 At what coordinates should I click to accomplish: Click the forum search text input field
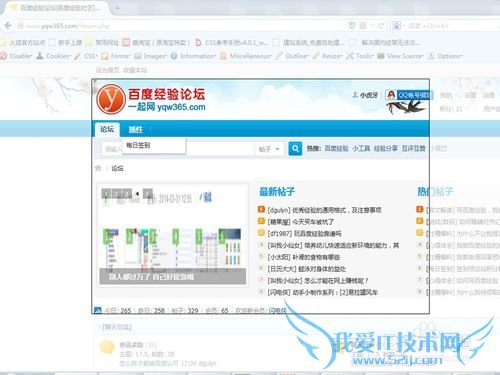[178, 149]
